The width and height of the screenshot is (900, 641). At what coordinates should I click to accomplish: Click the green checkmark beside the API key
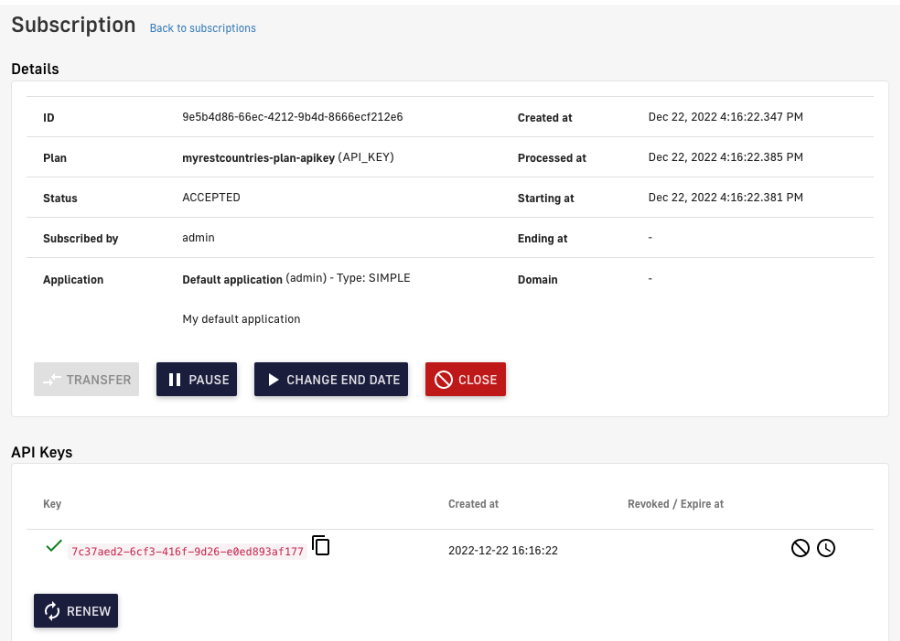point(54,547)
